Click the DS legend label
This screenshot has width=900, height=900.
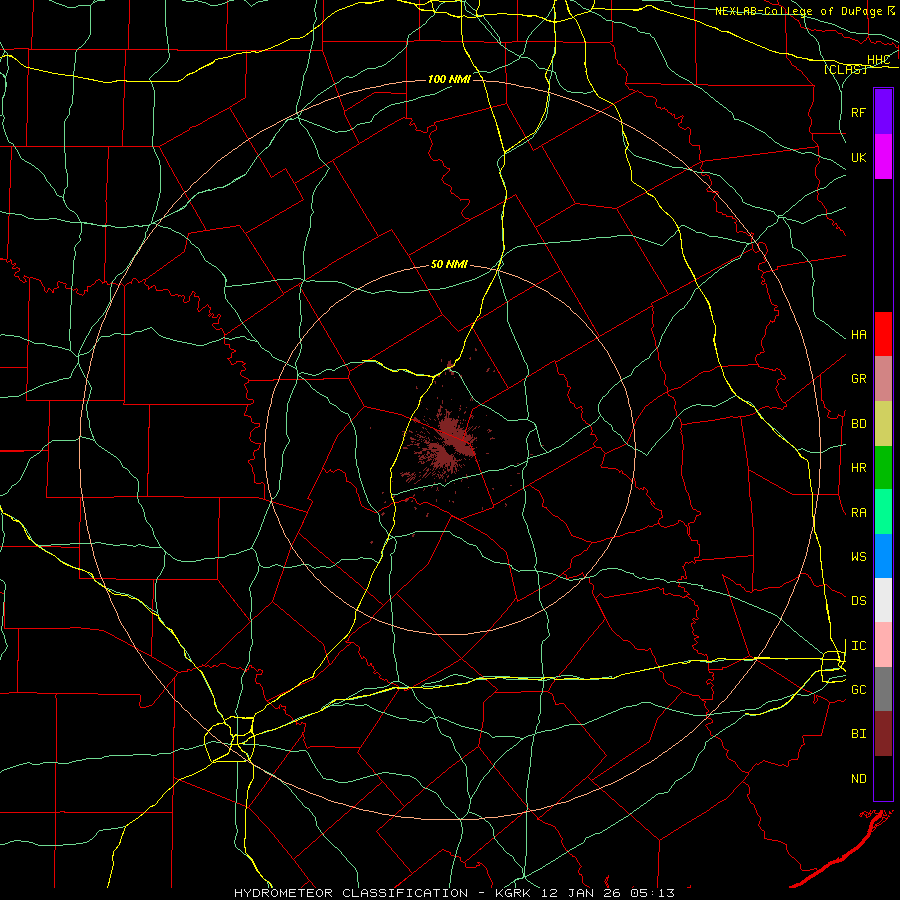coord(858,601)
